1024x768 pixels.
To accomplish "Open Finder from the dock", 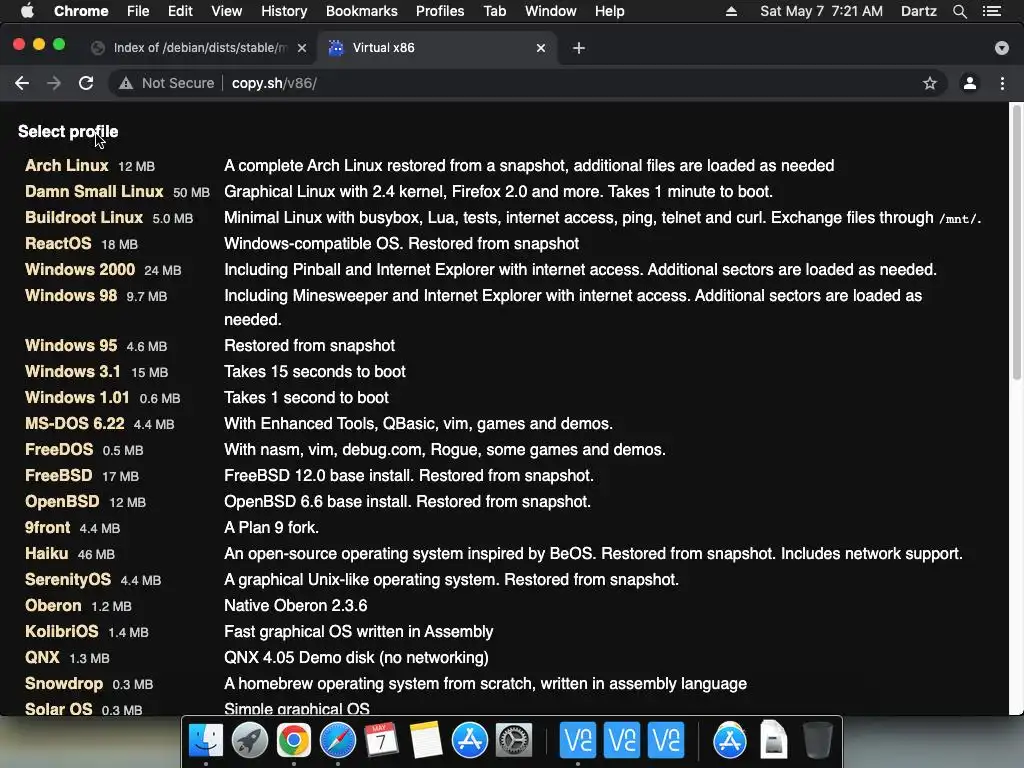I will (206, 740).
